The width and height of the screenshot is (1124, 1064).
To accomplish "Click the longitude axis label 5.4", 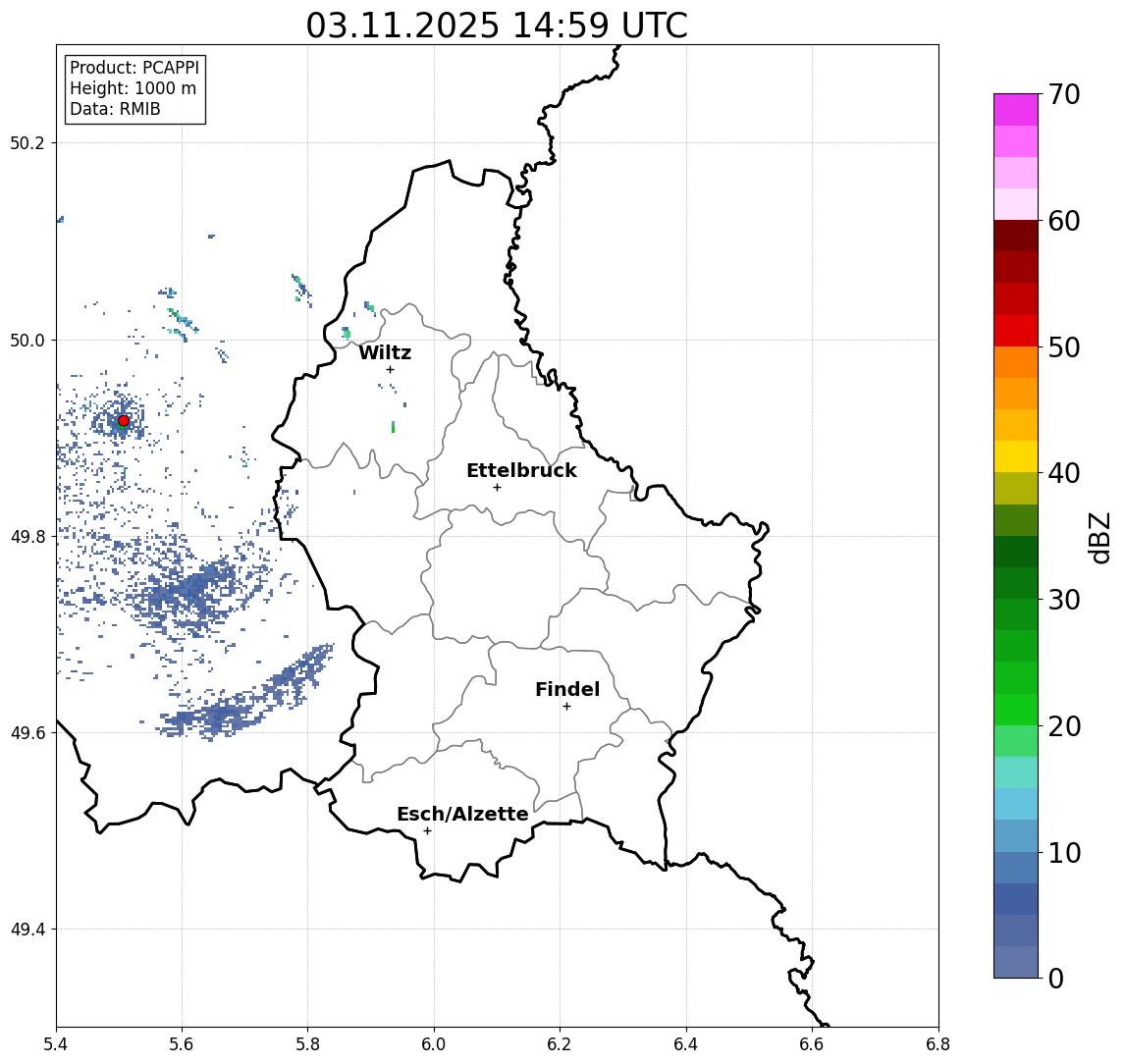I will click(x=56, y=1044).
